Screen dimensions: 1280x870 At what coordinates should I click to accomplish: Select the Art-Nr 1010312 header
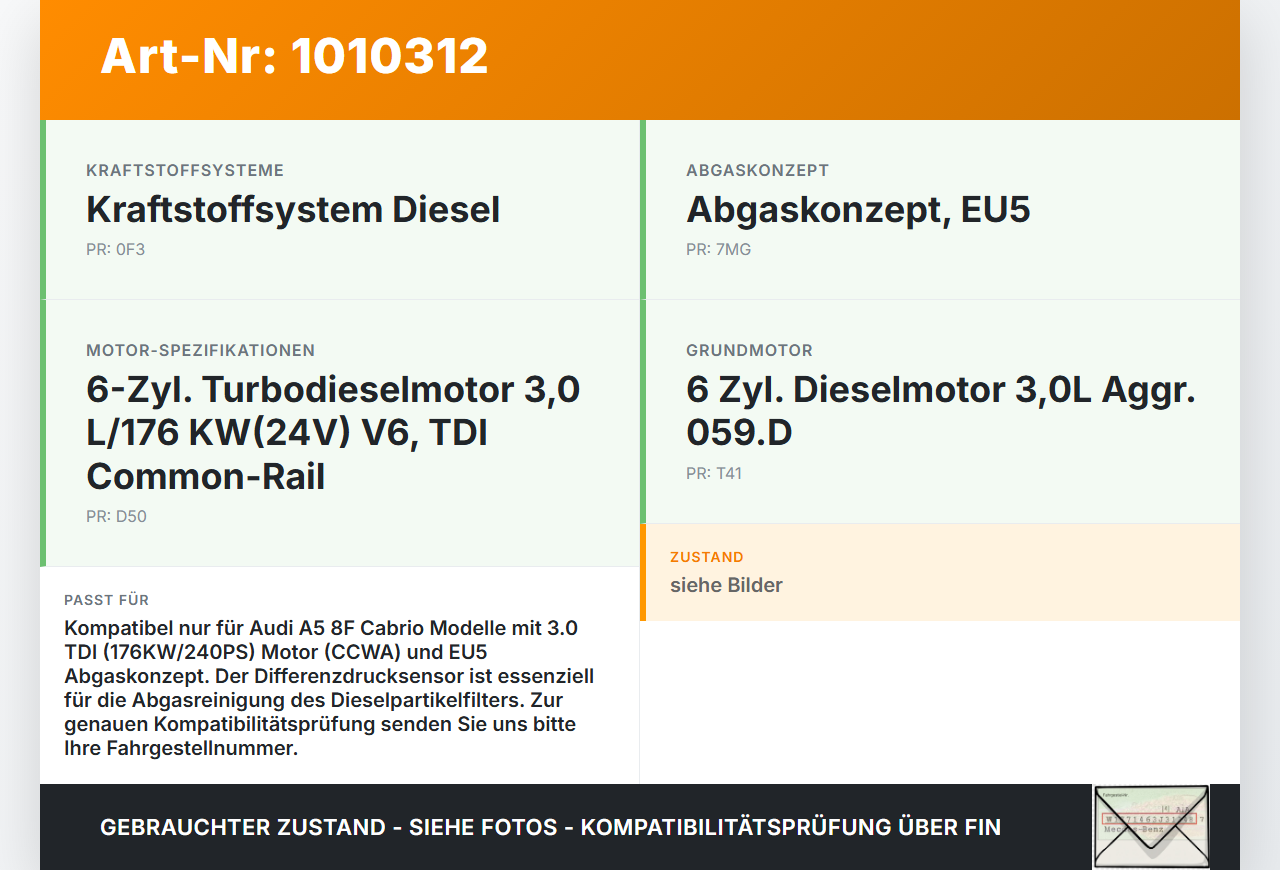tap(292, 57)
